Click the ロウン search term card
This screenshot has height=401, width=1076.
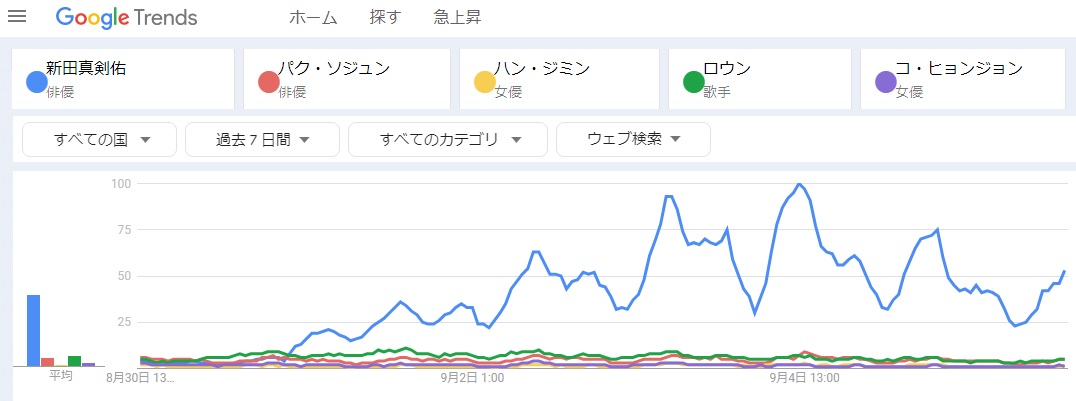(727, 69)
